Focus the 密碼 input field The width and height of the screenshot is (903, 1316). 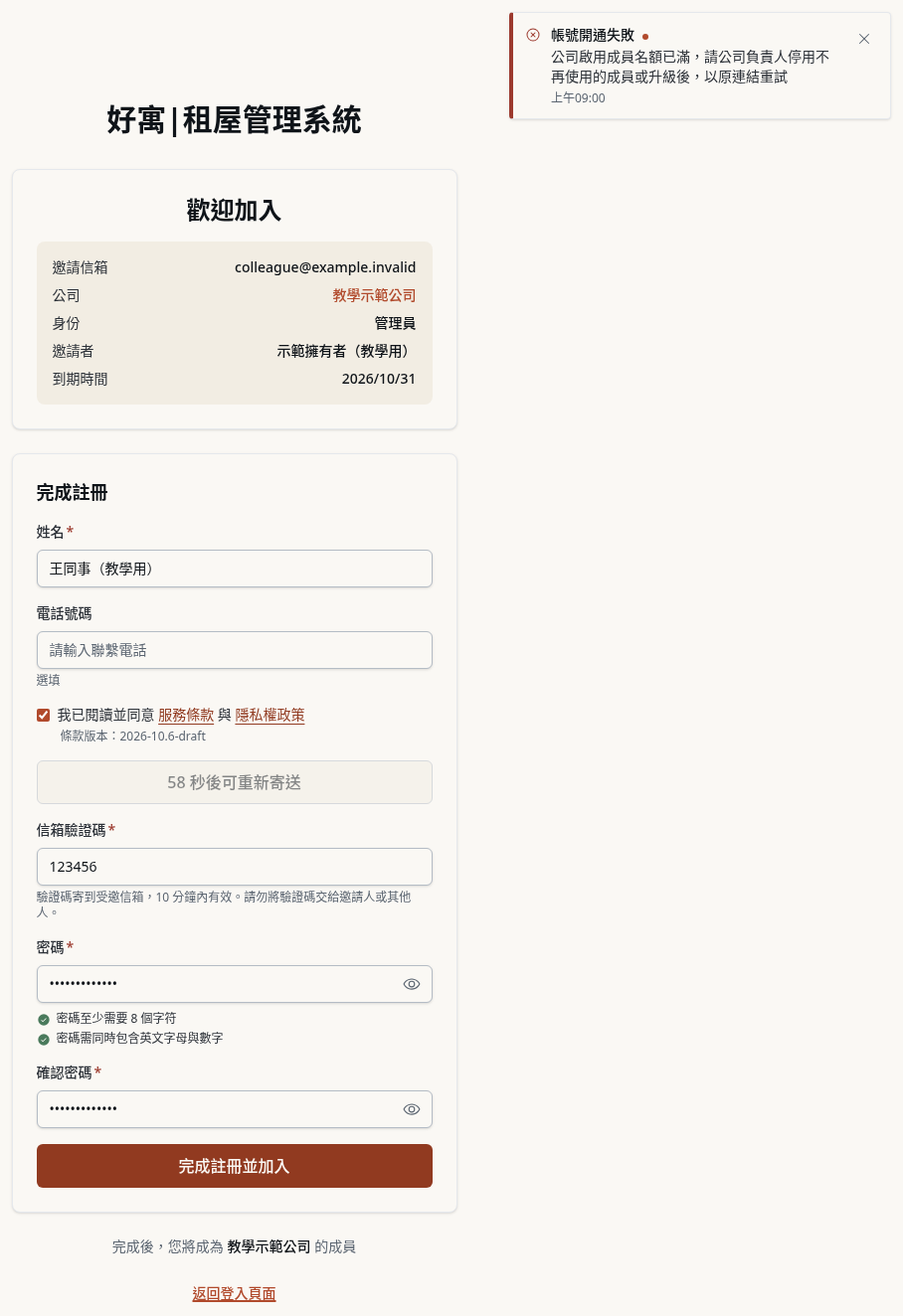(235, 984)
